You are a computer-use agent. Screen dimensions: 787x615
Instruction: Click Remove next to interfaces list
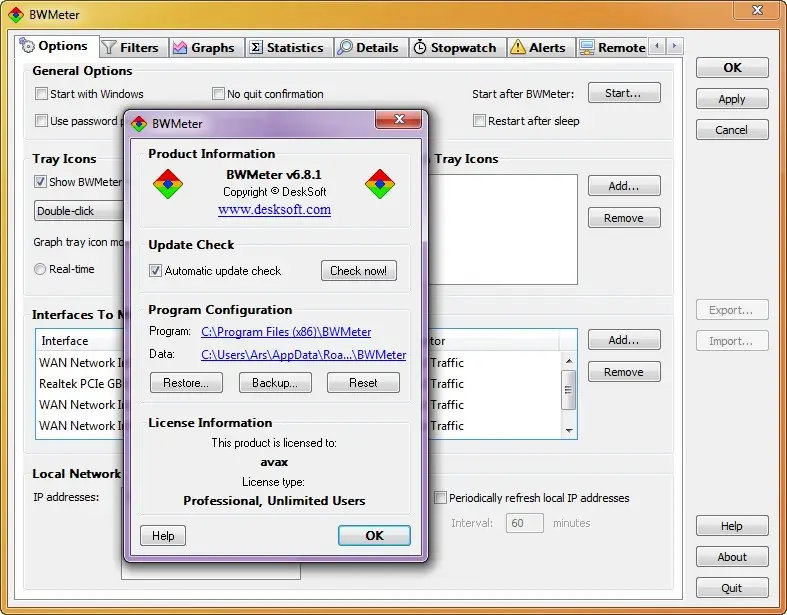(624, 372)
